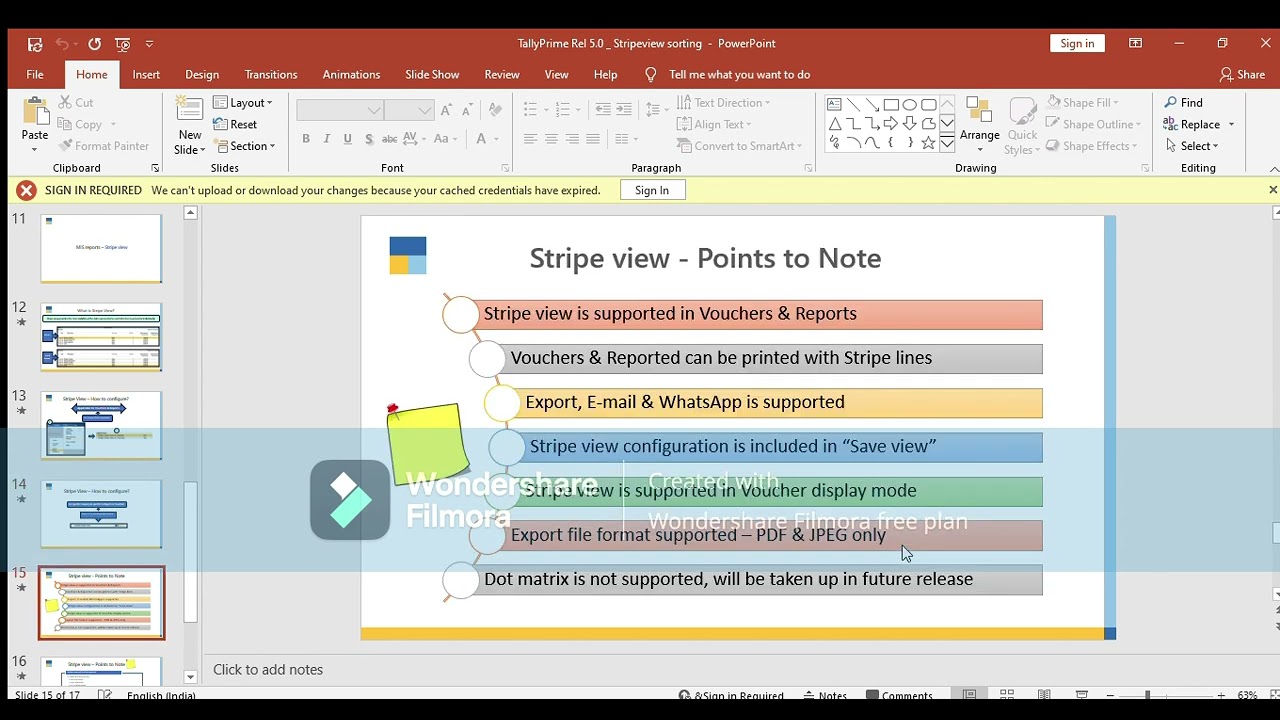1280x720 pixels.
Task: Click Replace in Editing group
Action: (x=1198, y=124)
